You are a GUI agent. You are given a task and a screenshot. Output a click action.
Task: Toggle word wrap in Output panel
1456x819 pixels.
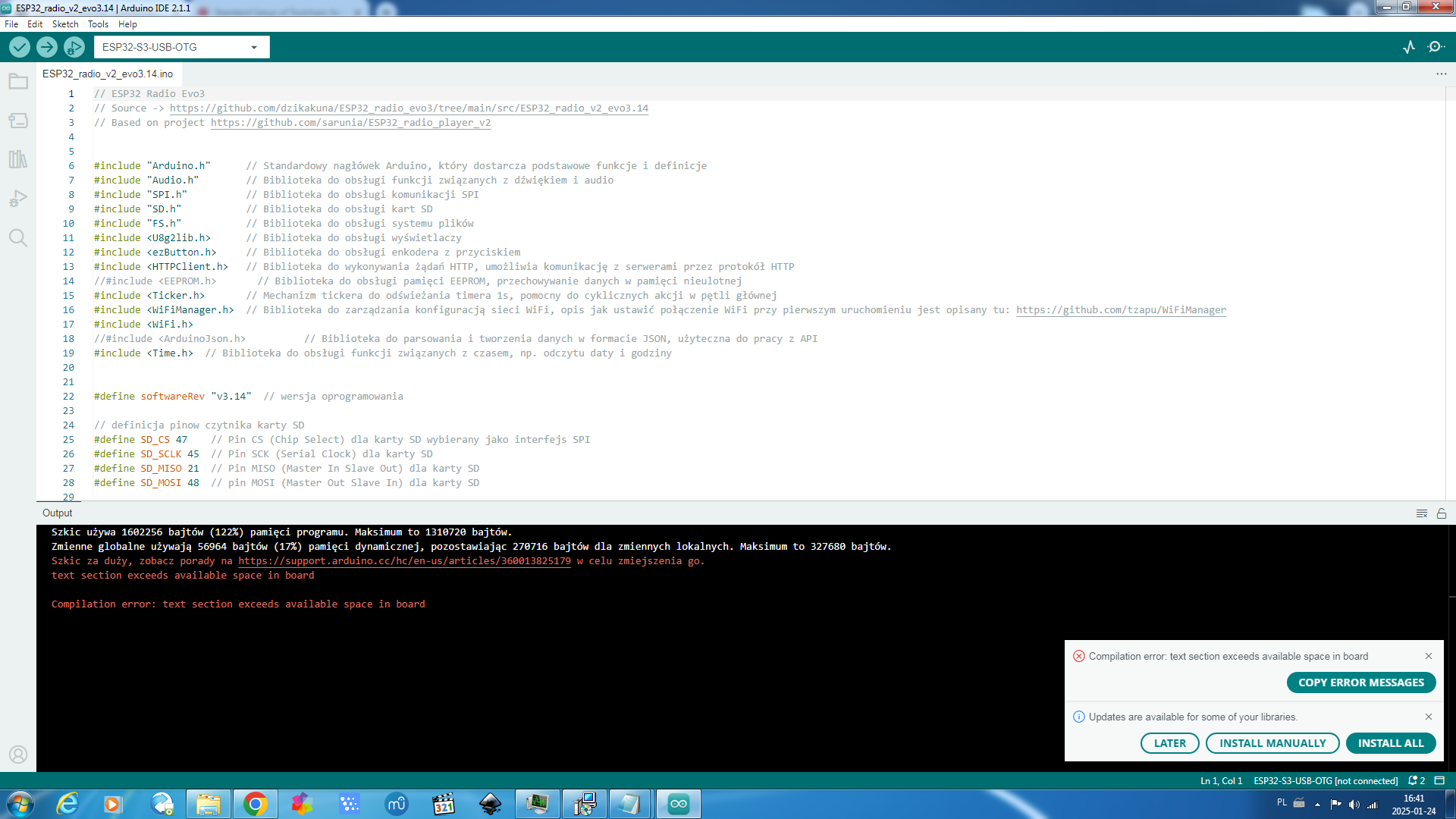pyautogui.click(x=1422, y=513)
